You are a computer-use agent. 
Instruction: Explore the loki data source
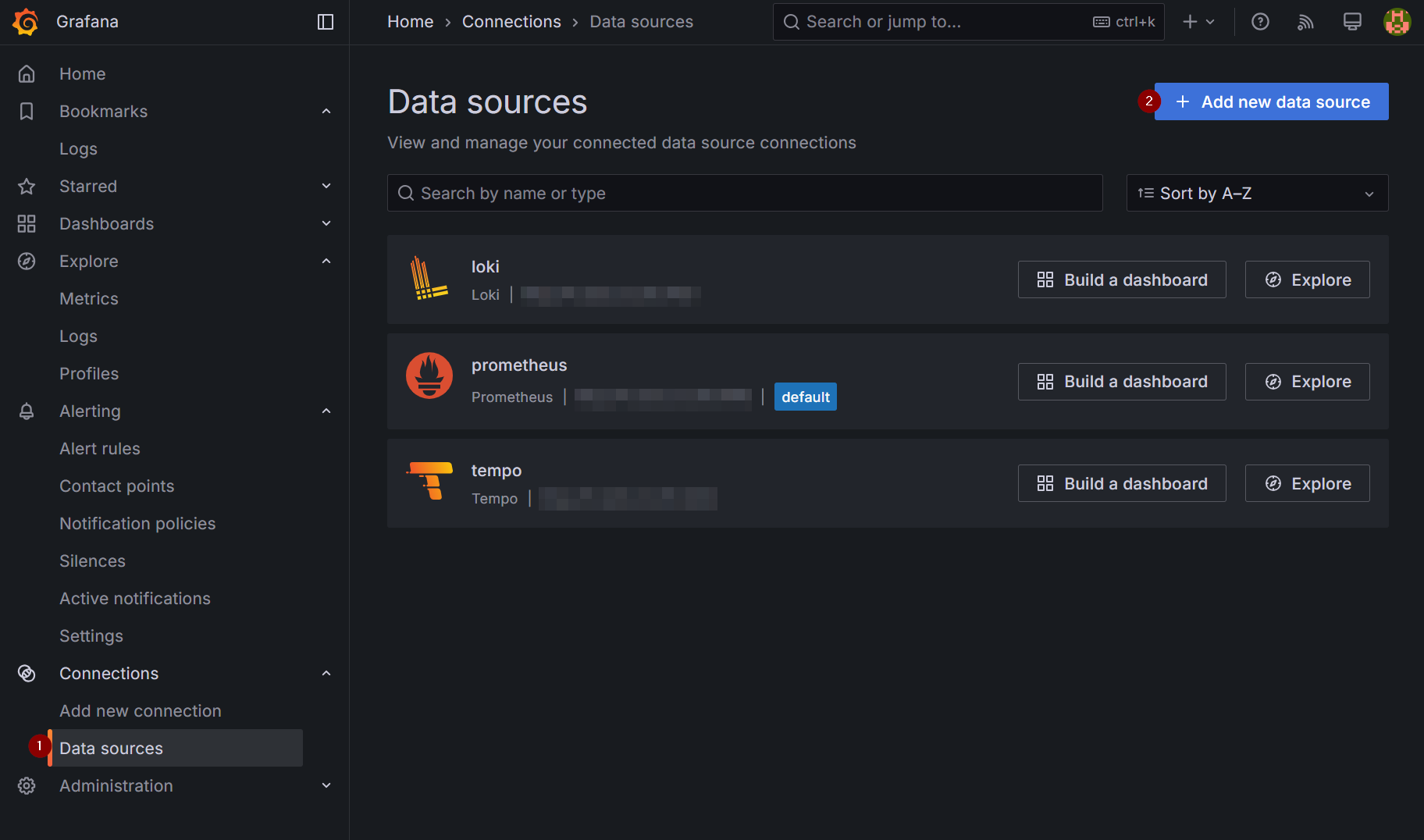pyautogui.click(x=1307, y=279)
